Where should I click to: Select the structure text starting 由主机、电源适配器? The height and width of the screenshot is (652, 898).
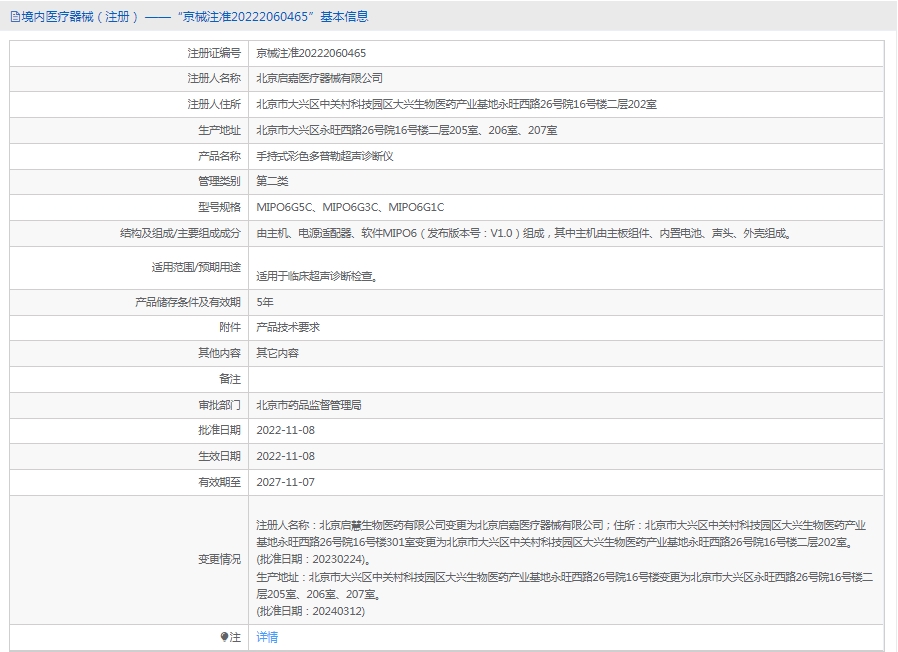click(524, 233)
